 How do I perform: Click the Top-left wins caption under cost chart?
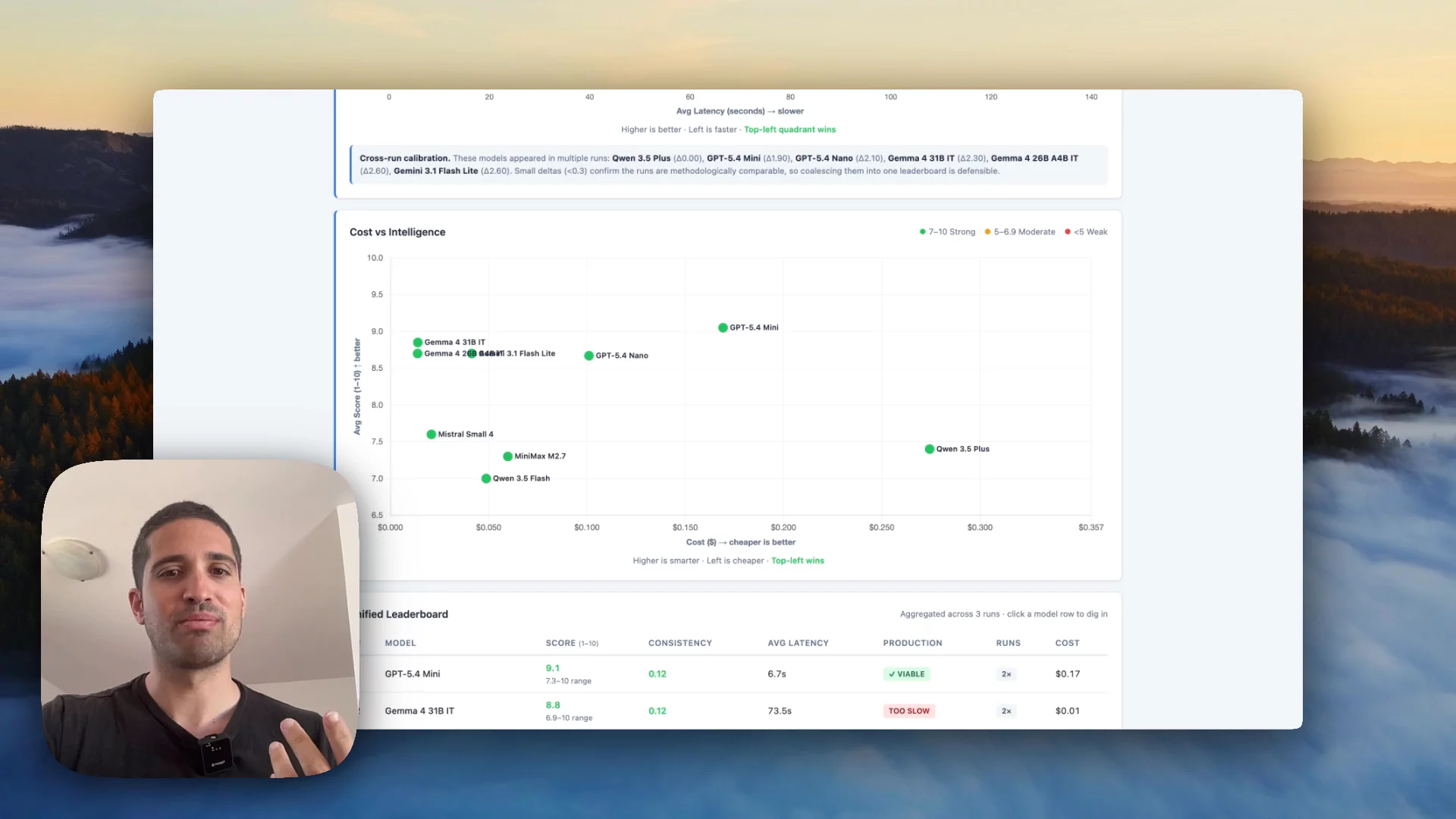797,561
